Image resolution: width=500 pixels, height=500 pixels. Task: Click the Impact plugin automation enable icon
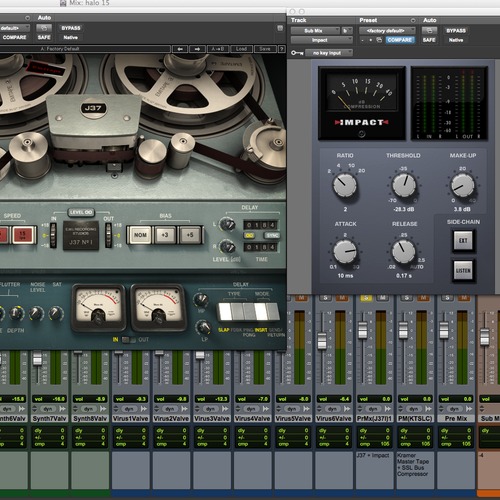point(429,31)
